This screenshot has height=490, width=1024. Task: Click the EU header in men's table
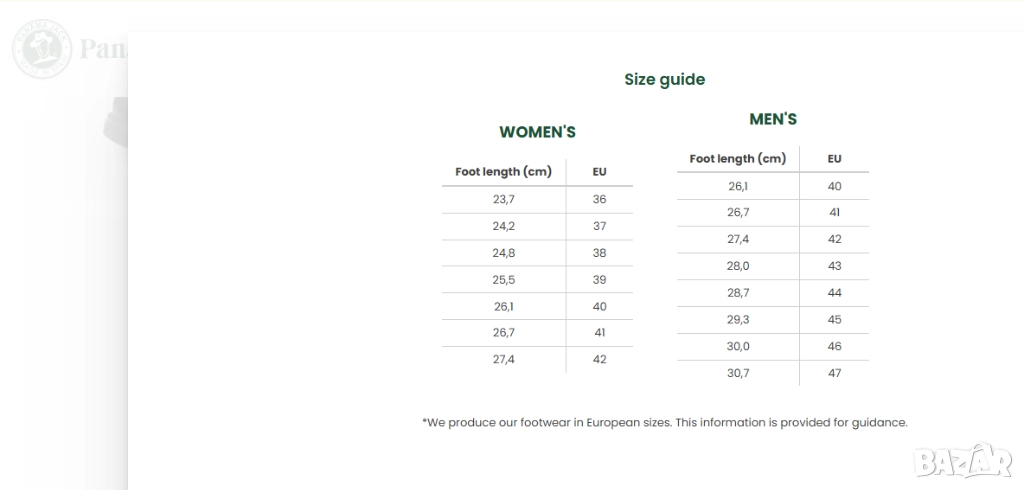tap(834, 159)
